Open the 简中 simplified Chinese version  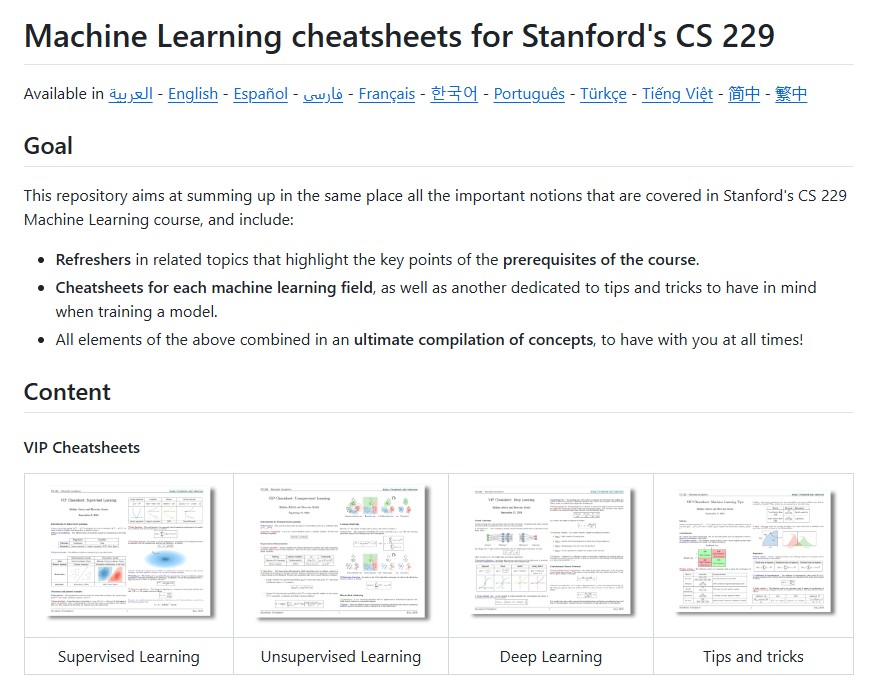coord(744,94)
